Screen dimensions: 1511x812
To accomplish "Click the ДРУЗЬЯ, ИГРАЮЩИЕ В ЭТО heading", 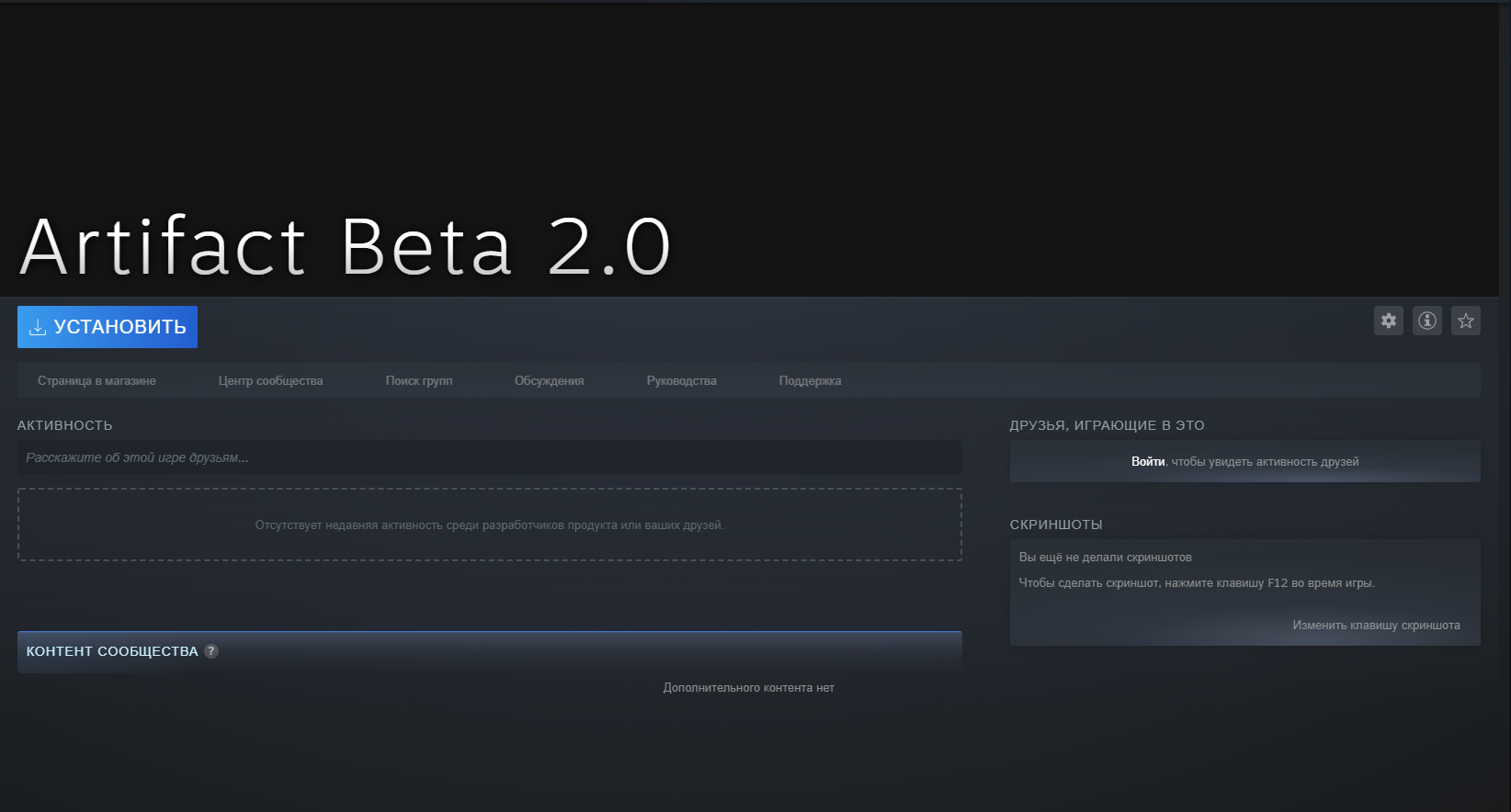I will pyautogui.click(x=1107, y=425).
